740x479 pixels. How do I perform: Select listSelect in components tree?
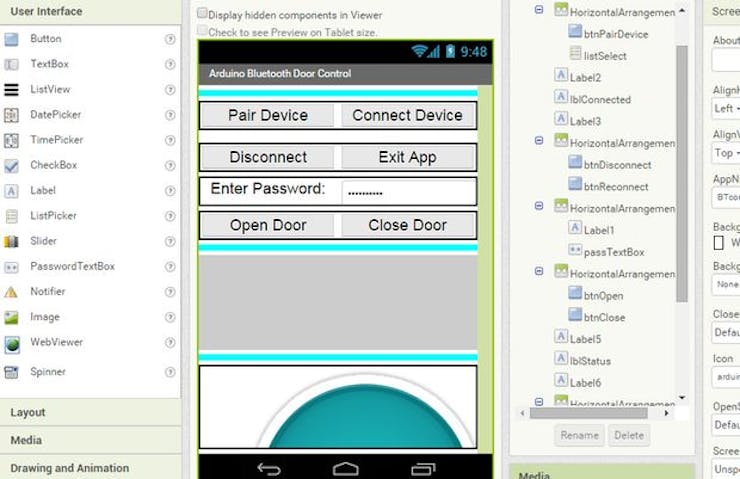605,56
